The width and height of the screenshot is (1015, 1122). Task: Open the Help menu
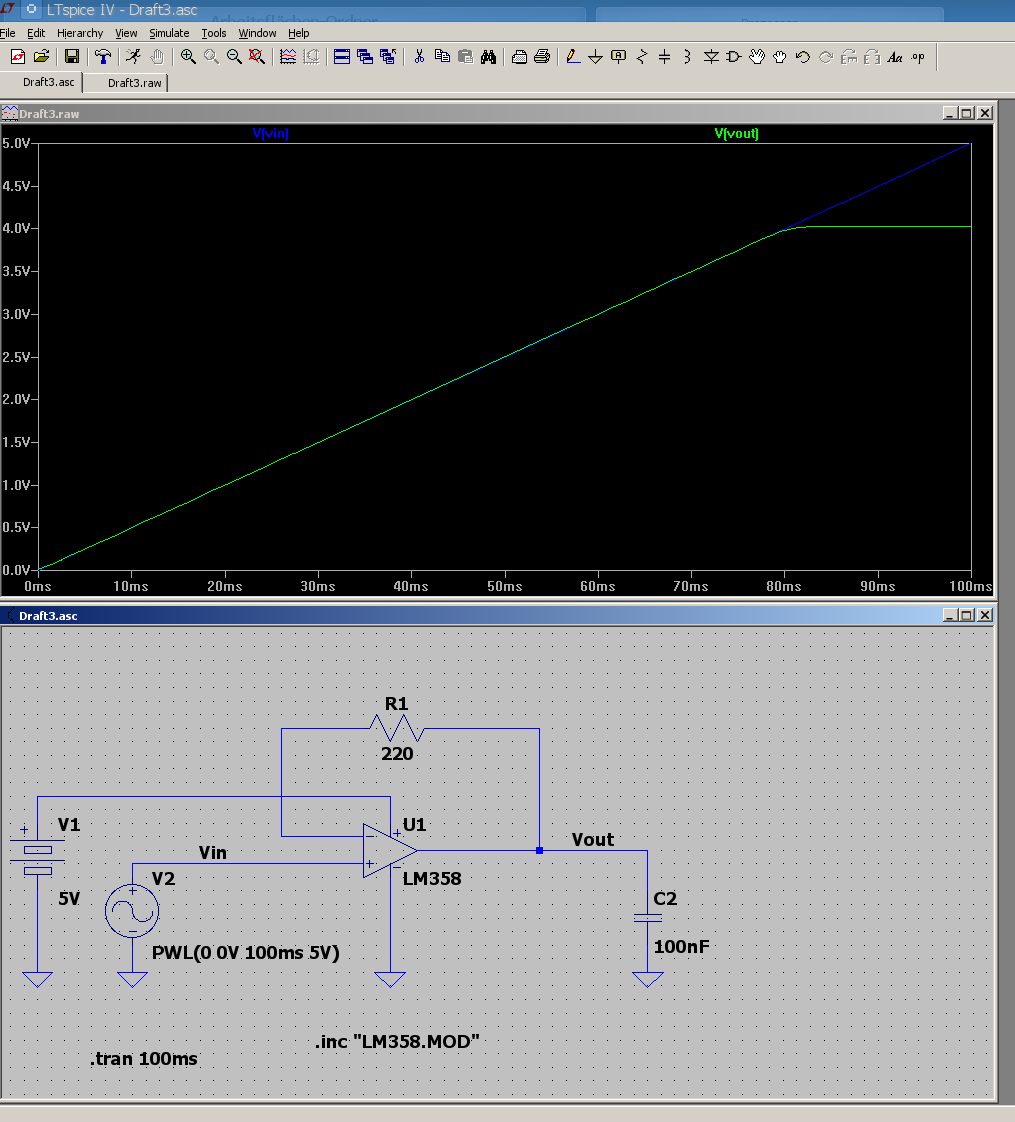click(298, 33)
